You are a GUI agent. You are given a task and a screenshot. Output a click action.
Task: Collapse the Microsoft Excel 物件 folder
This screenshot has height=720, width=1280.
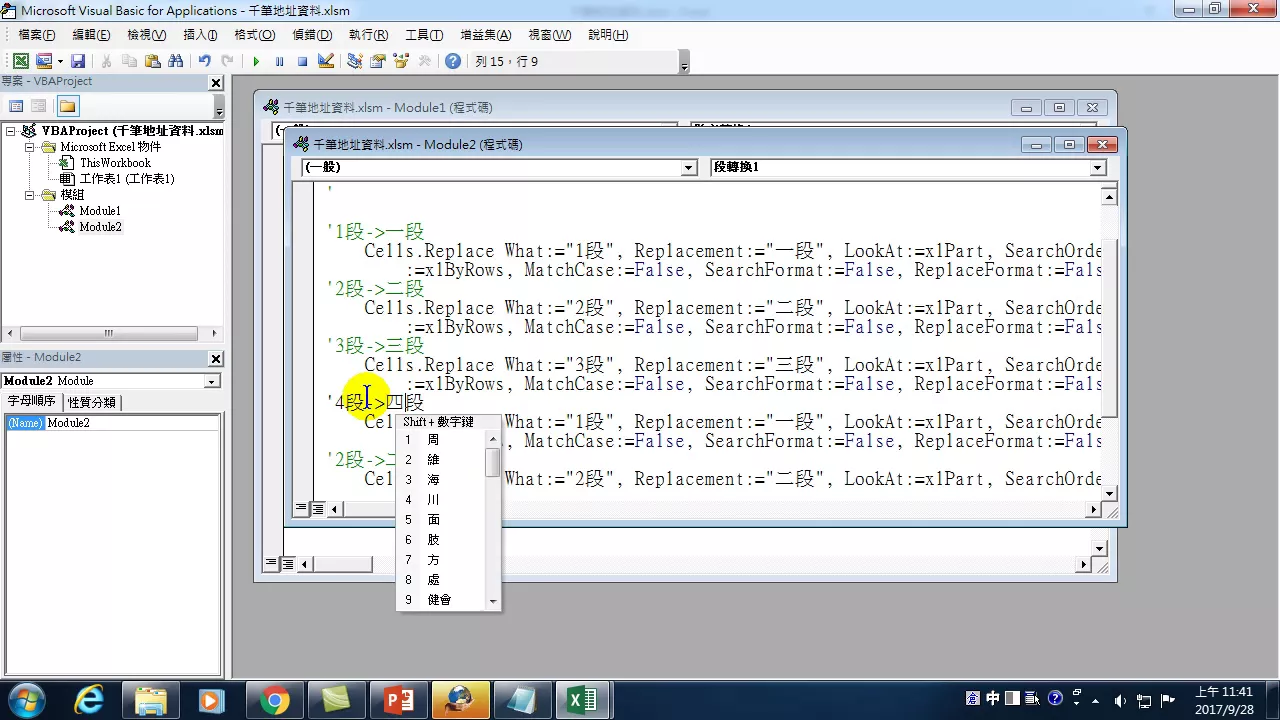click(30, 147)
